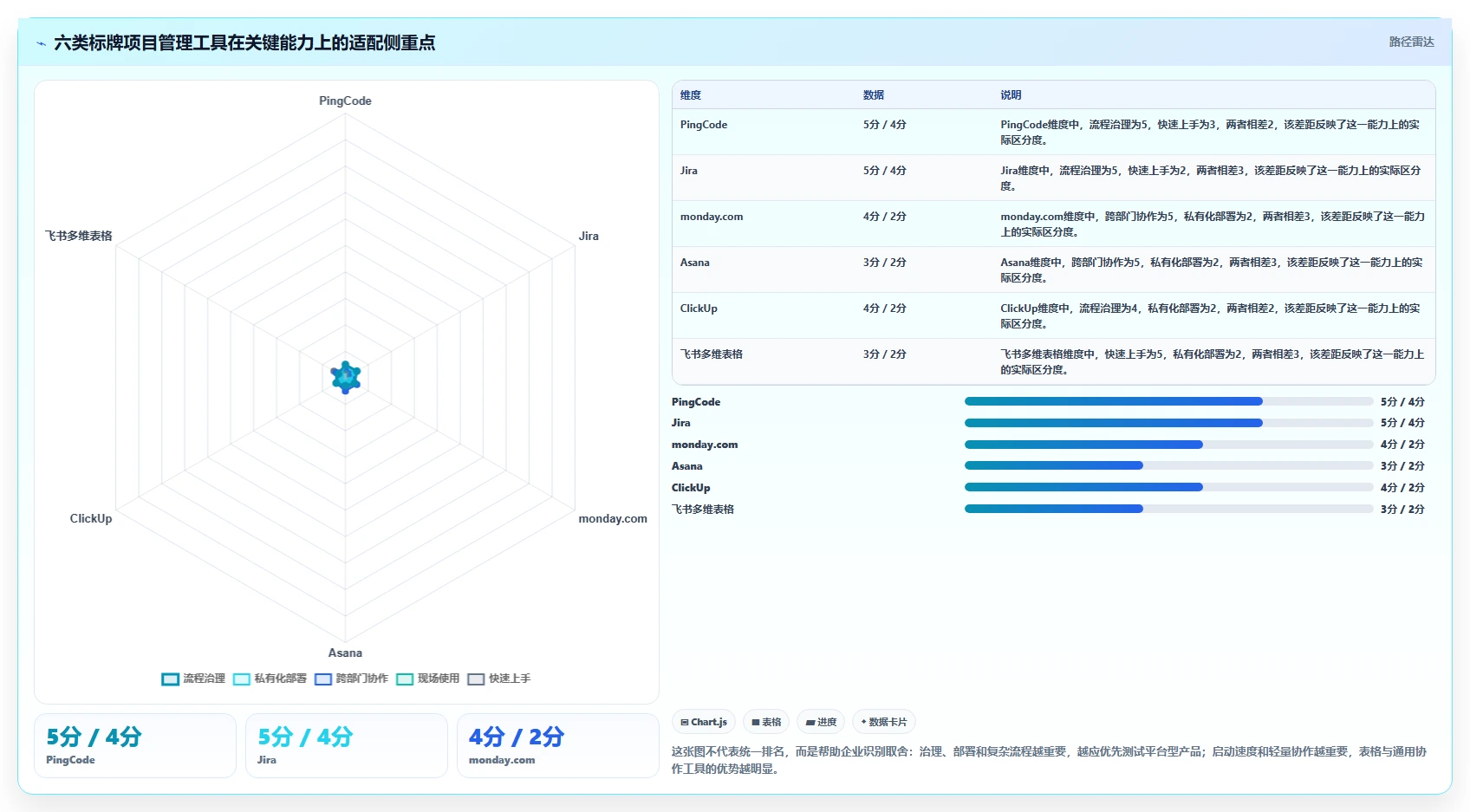Click the monday.com axis label on the radar chart
The width and height of the screenshot is (1470, 812).
coord(613,519)
